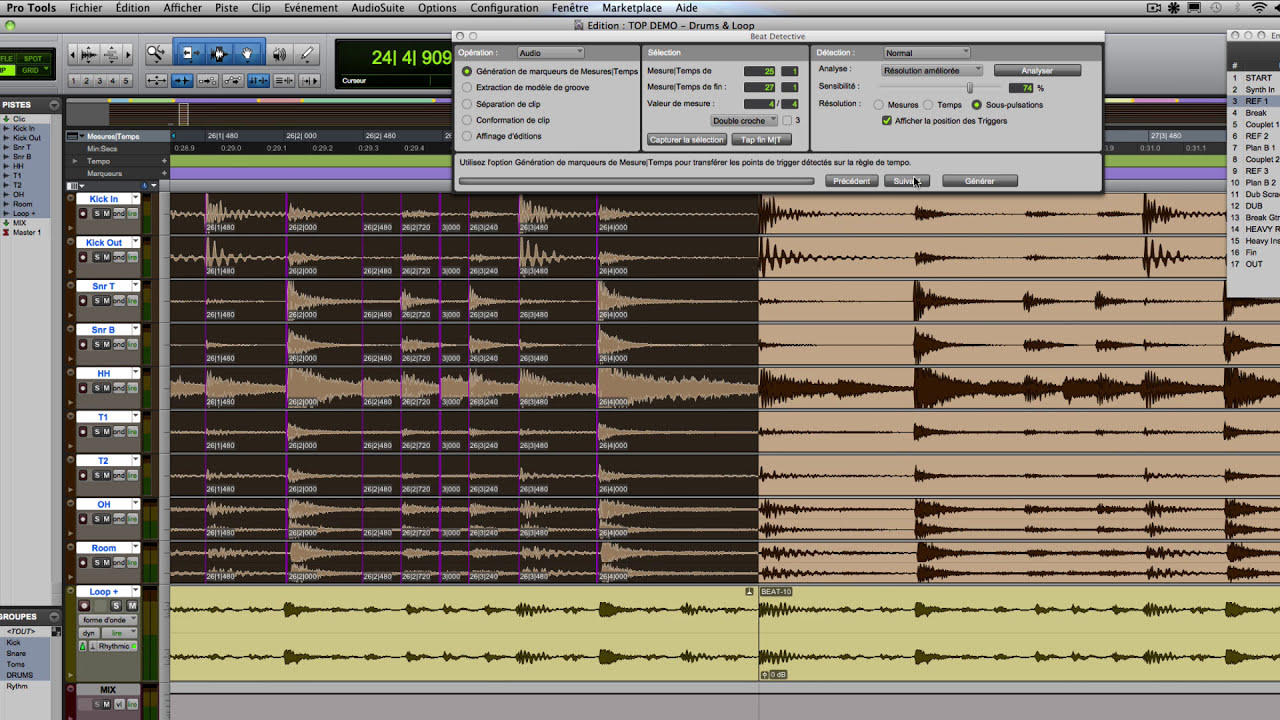Select Master 1 in Pistes list
Screen dimensions: 1280x720
26,232
